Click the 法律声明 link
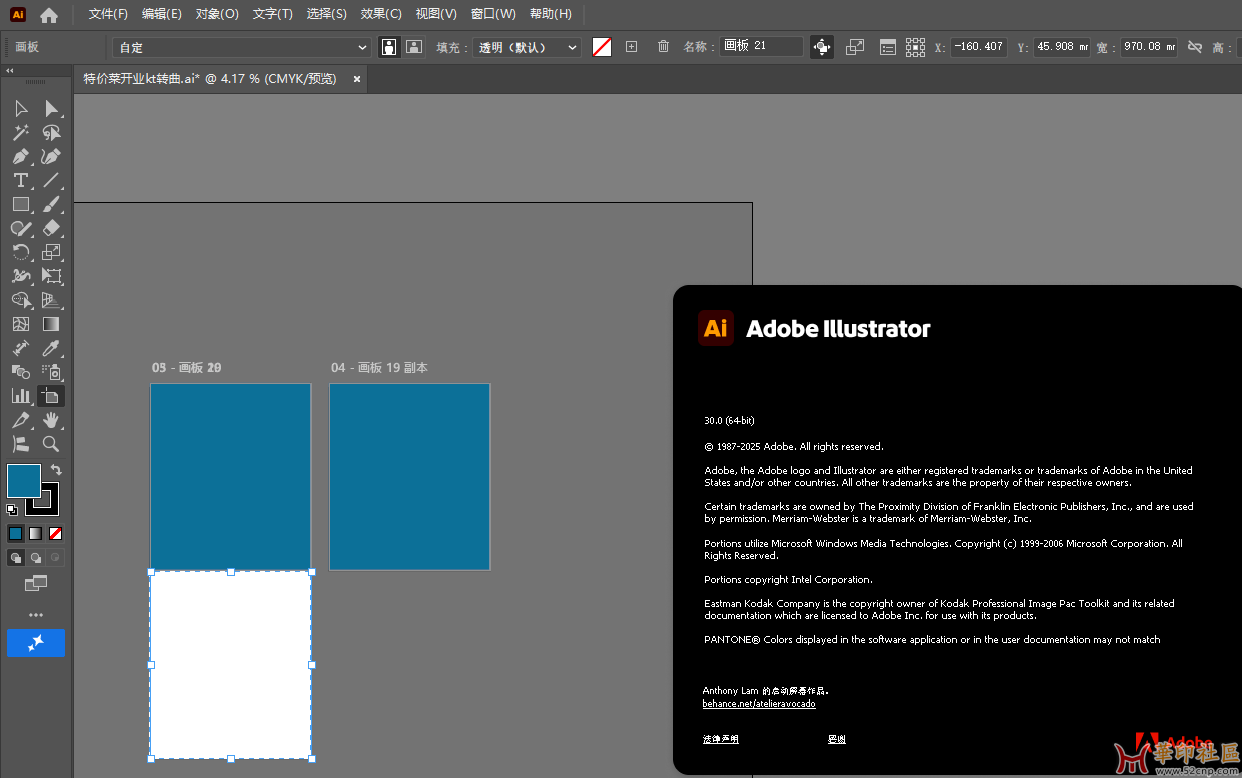 click(720, 738)
